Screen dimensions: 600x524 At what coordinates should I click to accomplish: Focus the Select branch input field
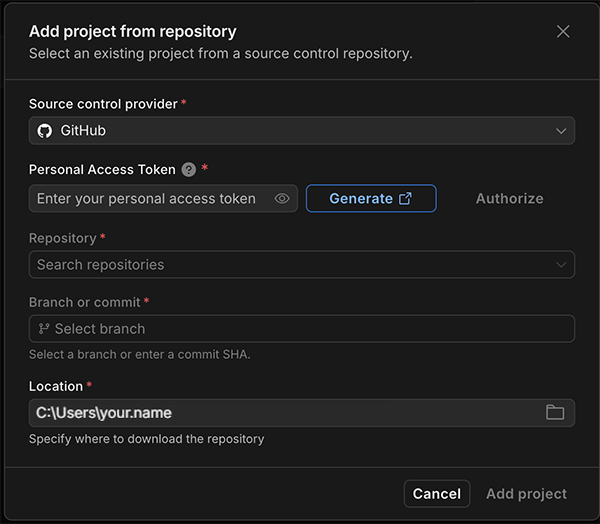click(300, 329)
